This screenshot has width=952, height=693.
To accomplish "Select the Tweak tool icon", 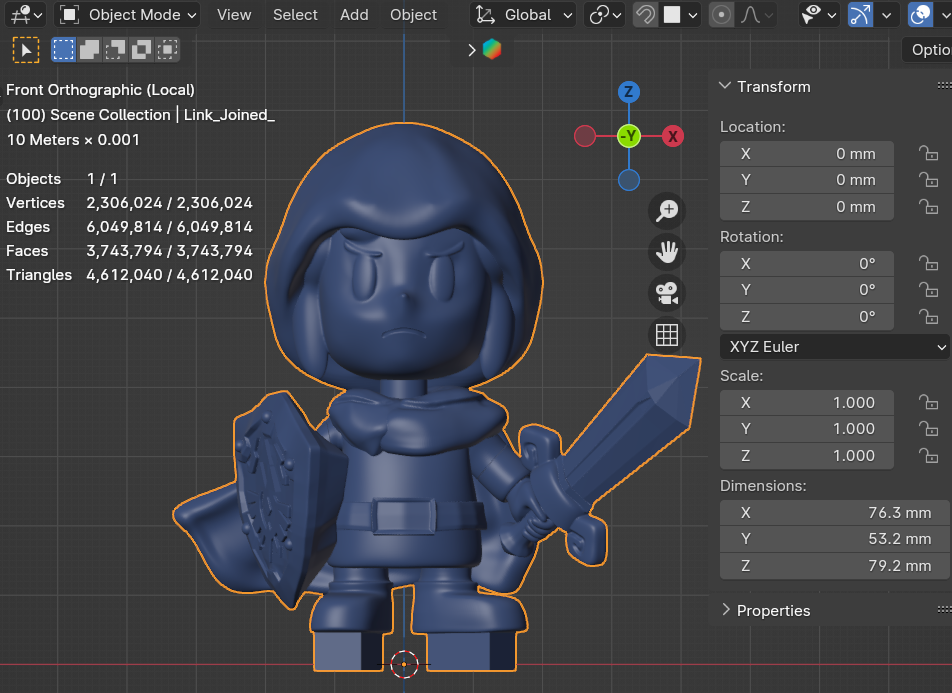I will click(26, 50).
